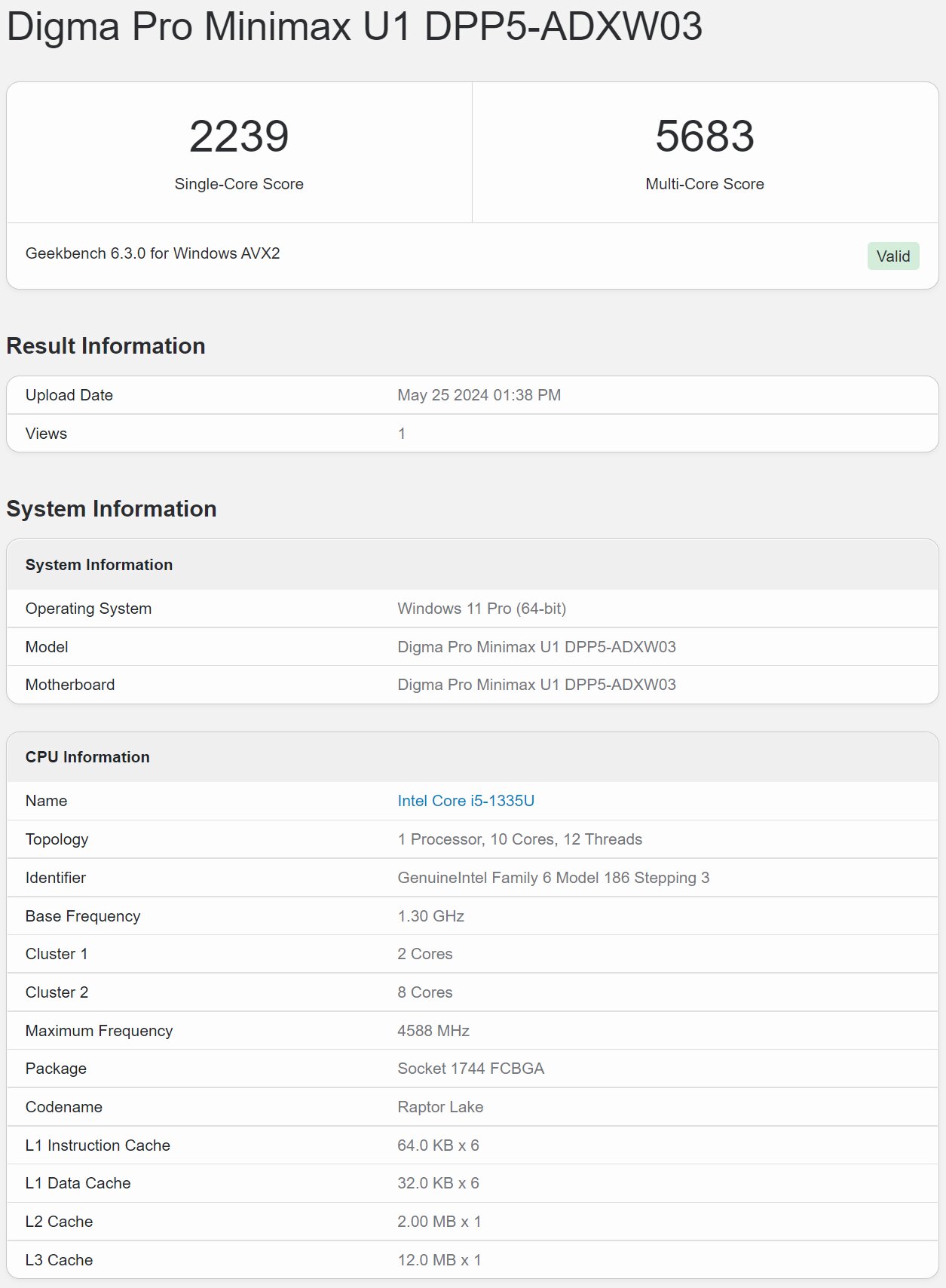
Task: Click the Motherboard row label
Action: point(70,685)
